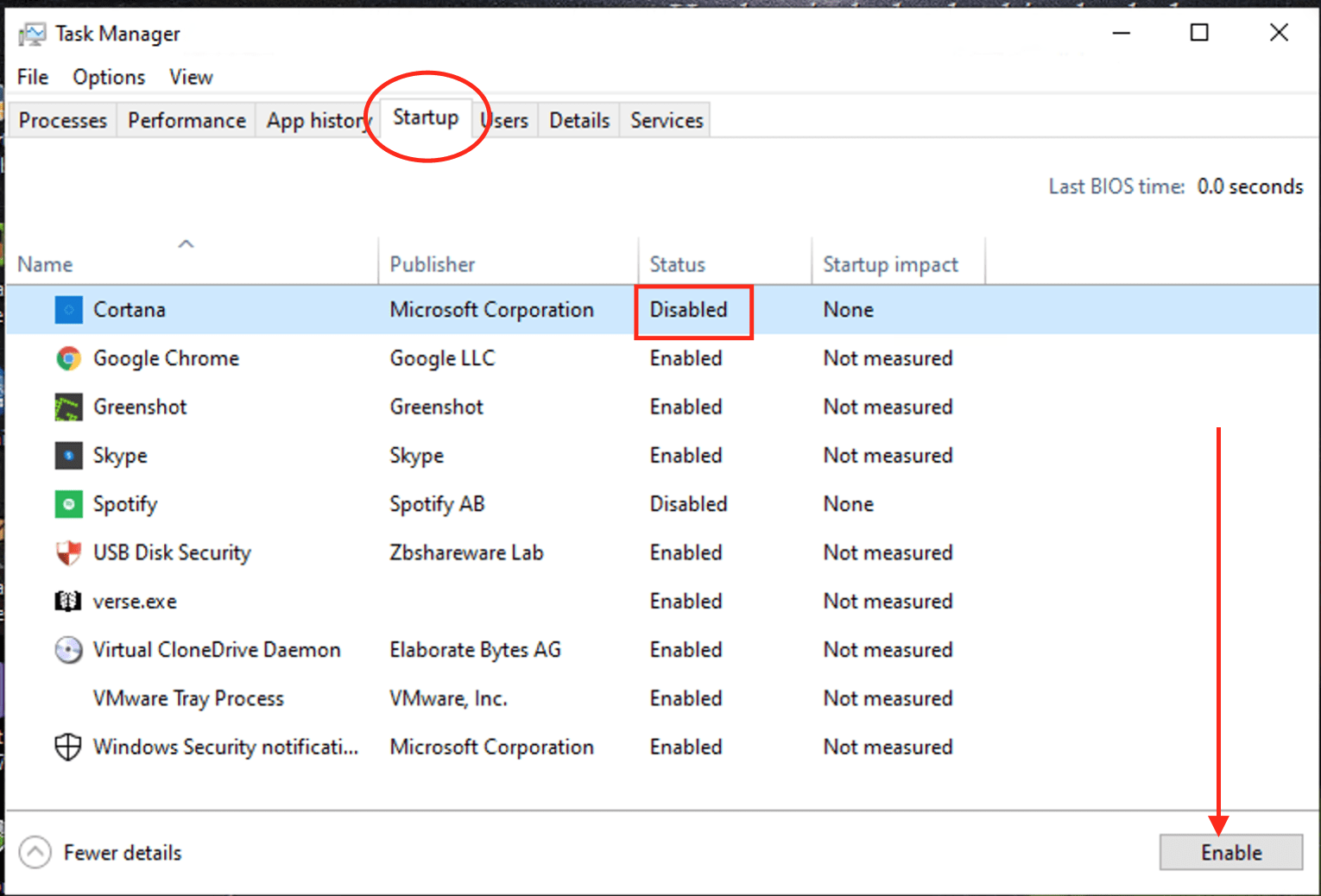Click the Cortana app icon
The image size is (1321, 896).
(68, 310)
